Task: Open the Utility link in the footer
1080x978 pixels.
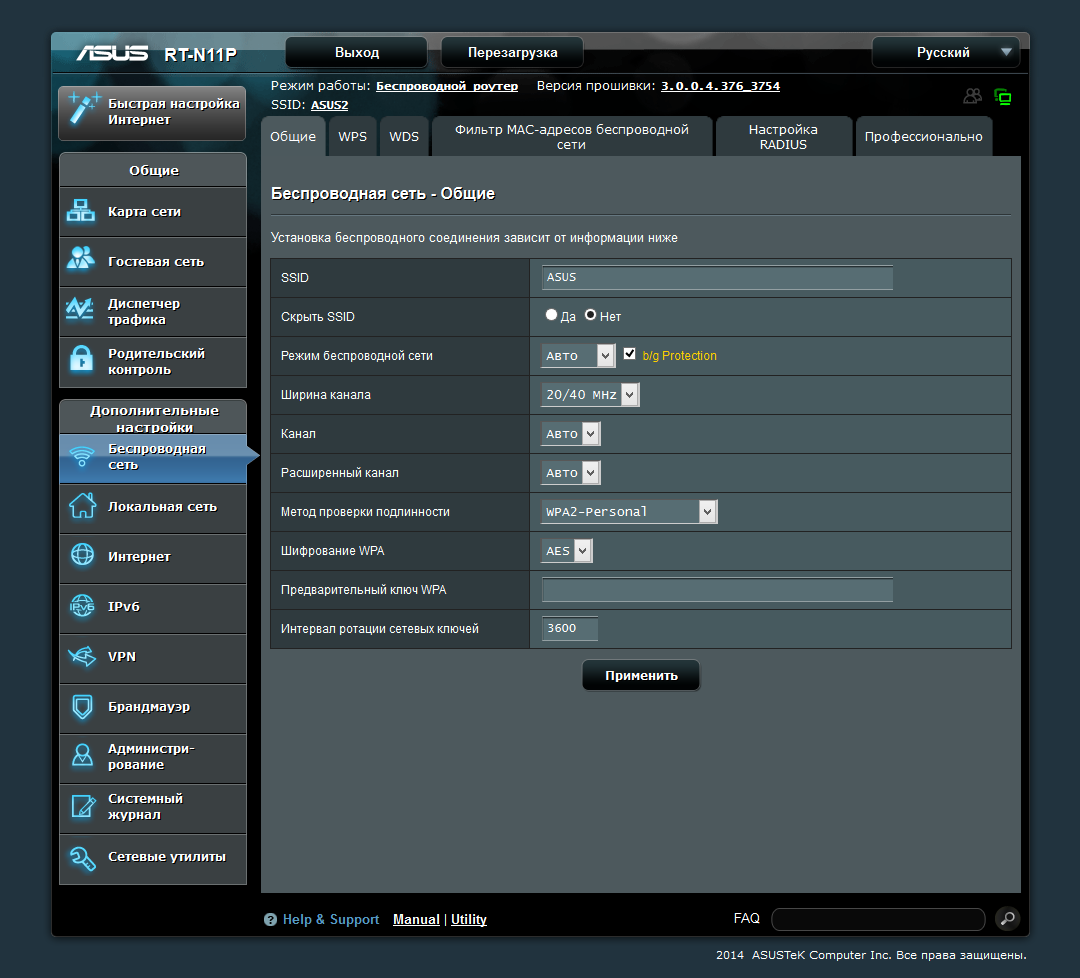Action: [x=468, y=919]
